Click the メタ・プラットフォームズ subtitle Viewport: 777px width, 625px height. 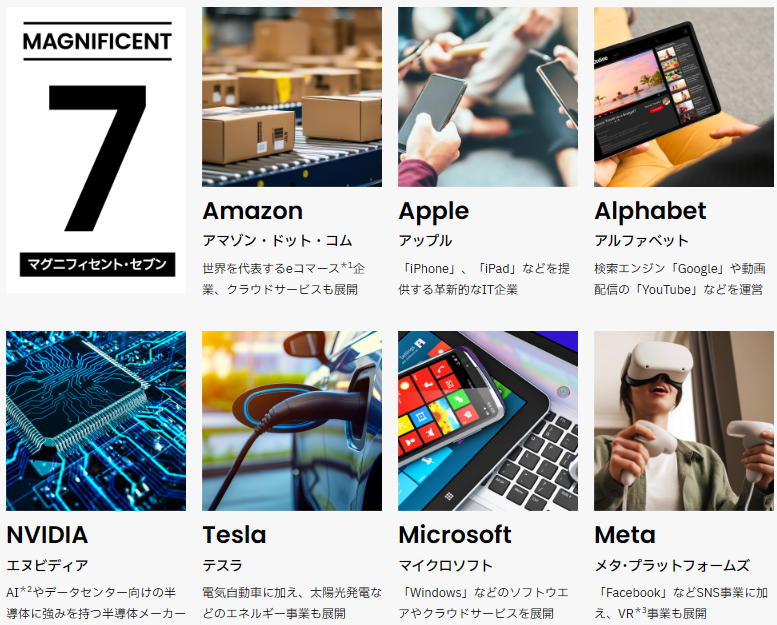tap(672, 565)
